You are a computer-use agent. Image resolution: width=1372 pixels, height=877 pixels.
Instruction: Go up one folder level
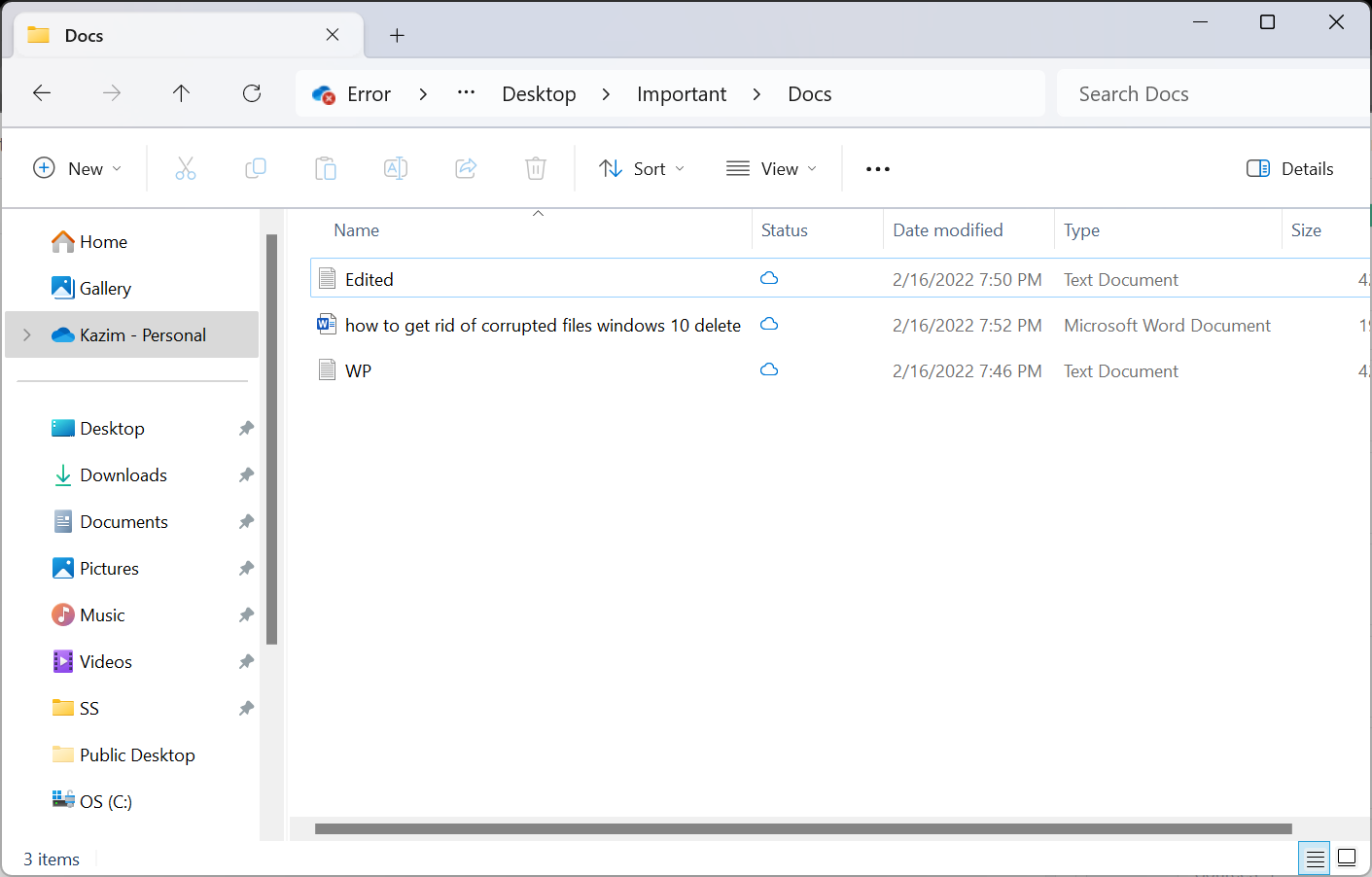coord(181,92)
